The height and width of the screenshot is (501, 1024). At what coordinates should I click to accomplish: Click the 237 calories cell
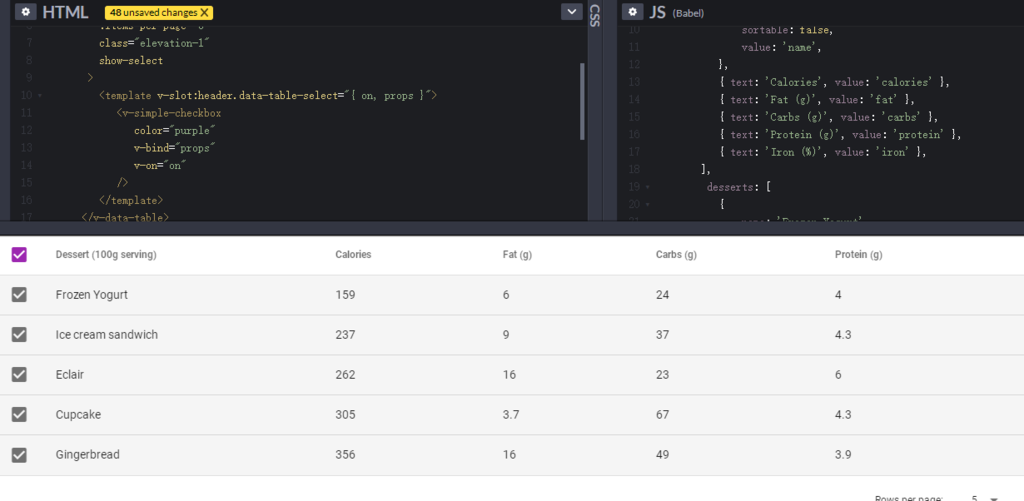click(345, 334)
